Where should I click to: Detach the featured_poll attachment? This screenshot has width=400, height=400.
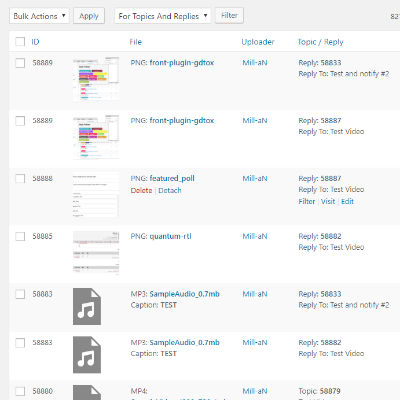(170, 190)
